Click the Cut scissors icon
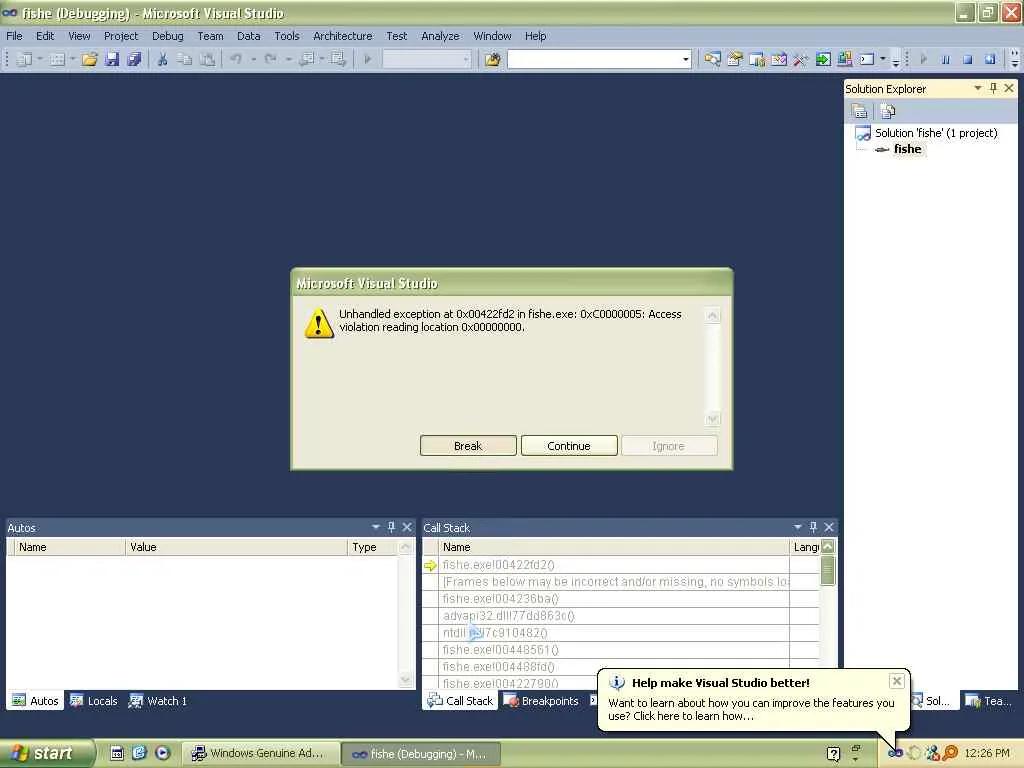The height and width of the screenshot is (768, 1024). [x=163, y=59]
